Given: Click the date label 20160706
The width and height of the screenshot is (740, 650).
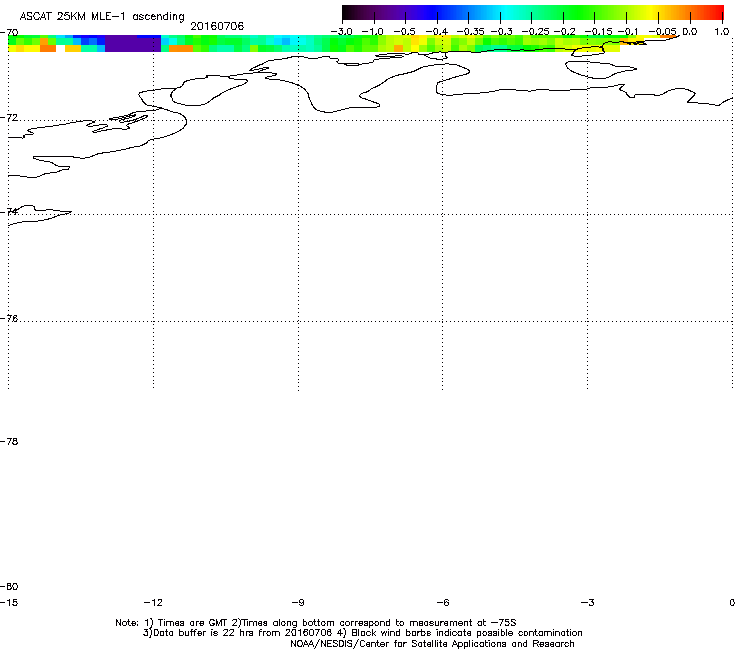Looking at the screenshot, I should (217, 26).
